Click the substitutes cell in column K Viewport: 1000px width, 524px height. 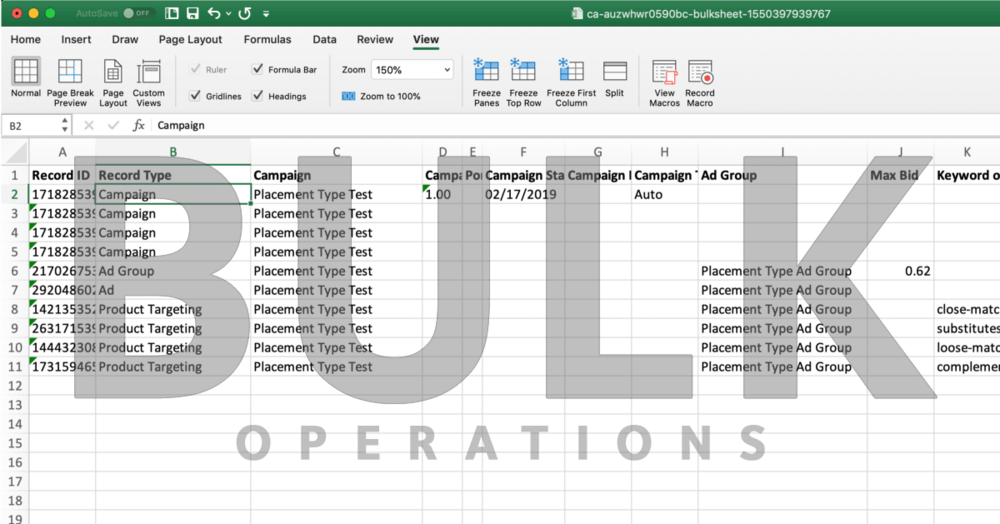[x=967, y=328]
